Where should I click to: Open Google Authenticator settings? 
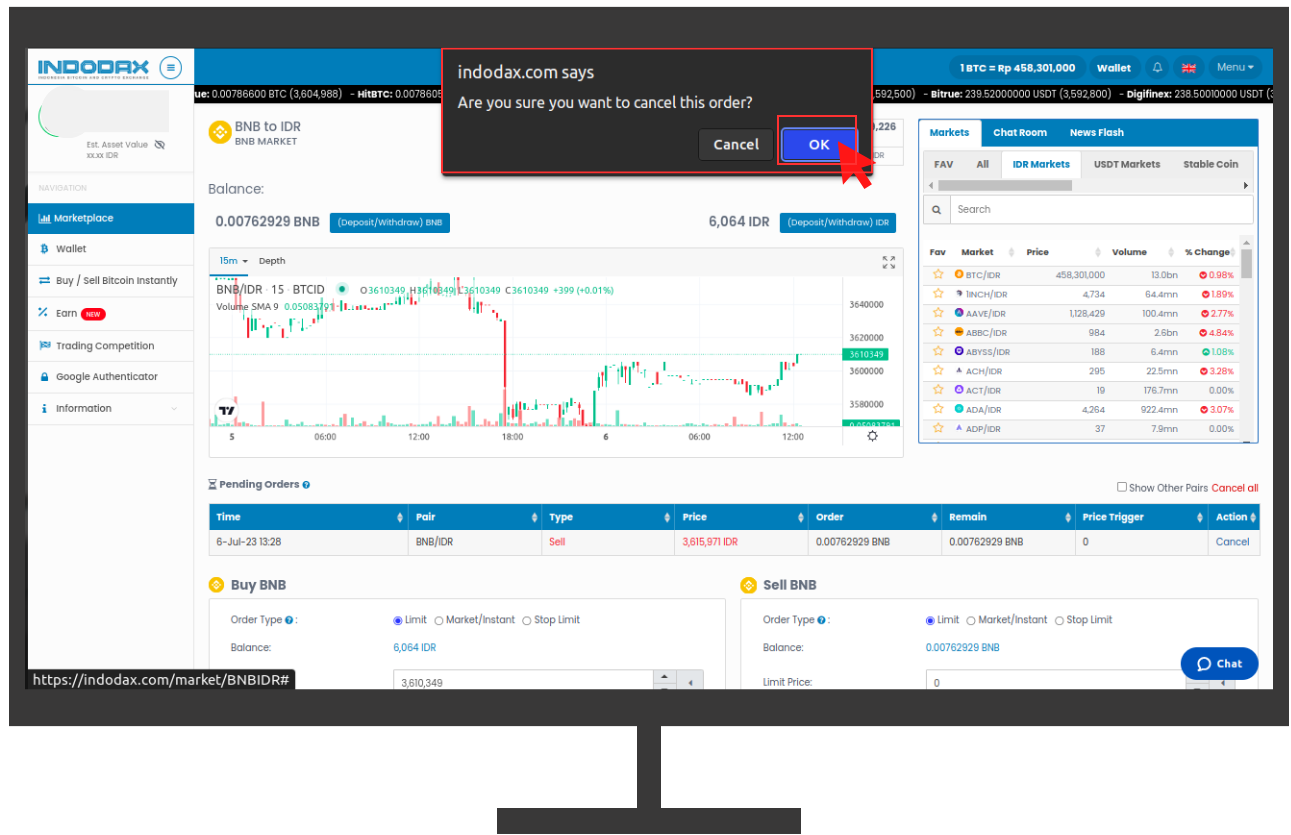point(111,377)
